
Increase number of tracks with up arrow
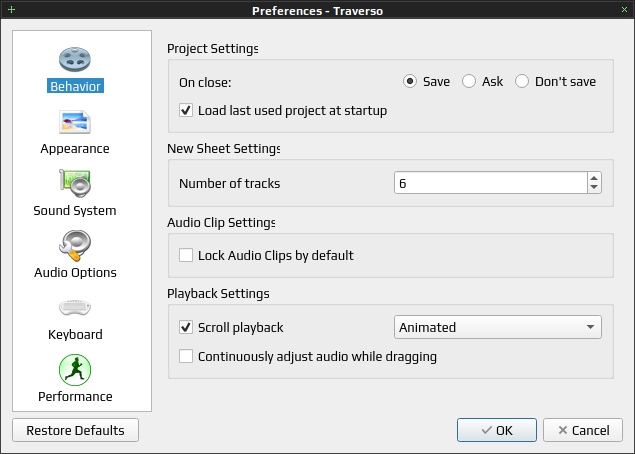tap(594, 178)
